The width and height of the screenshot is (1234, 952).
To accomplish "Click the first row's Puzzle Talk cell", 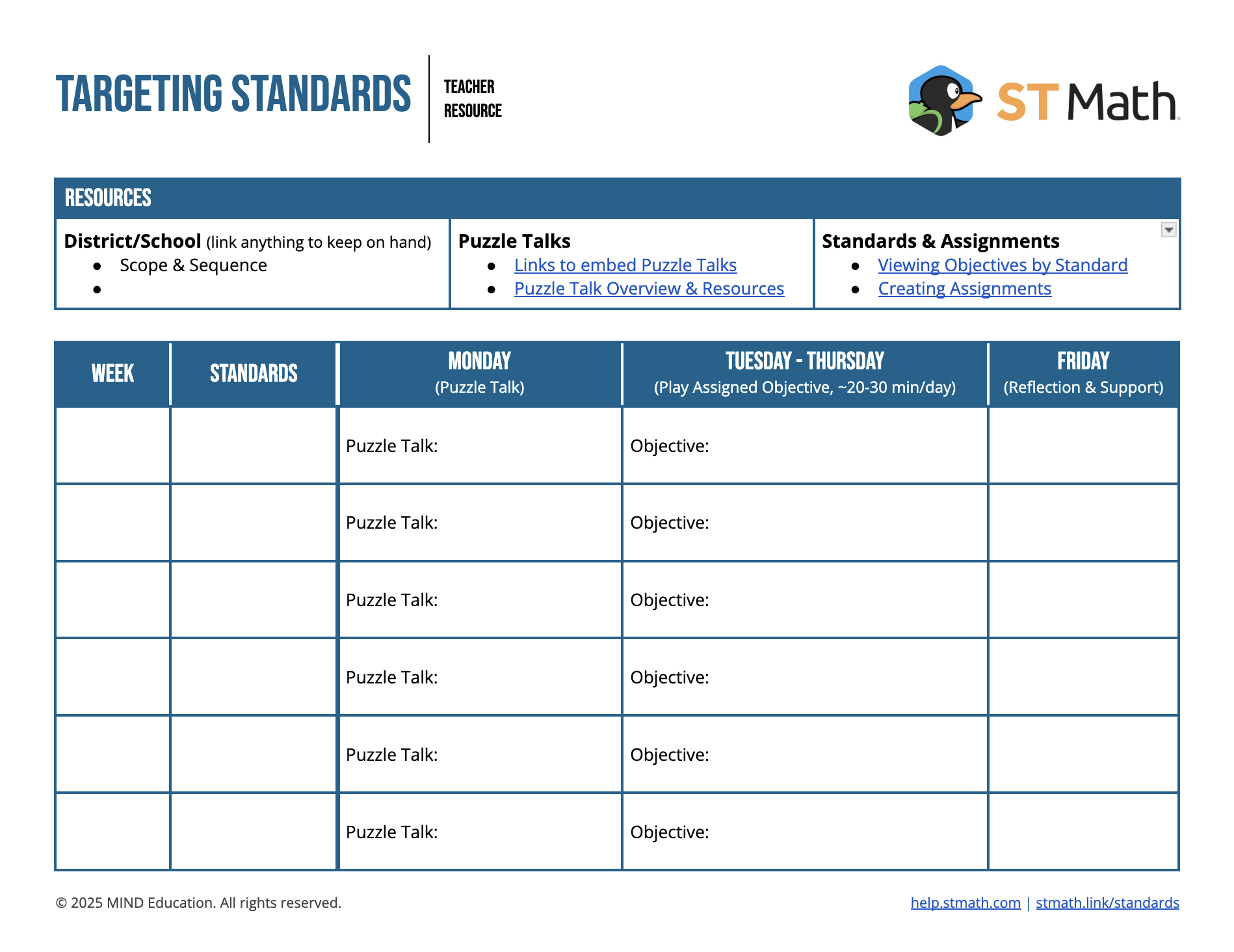I will coord(479,446).
